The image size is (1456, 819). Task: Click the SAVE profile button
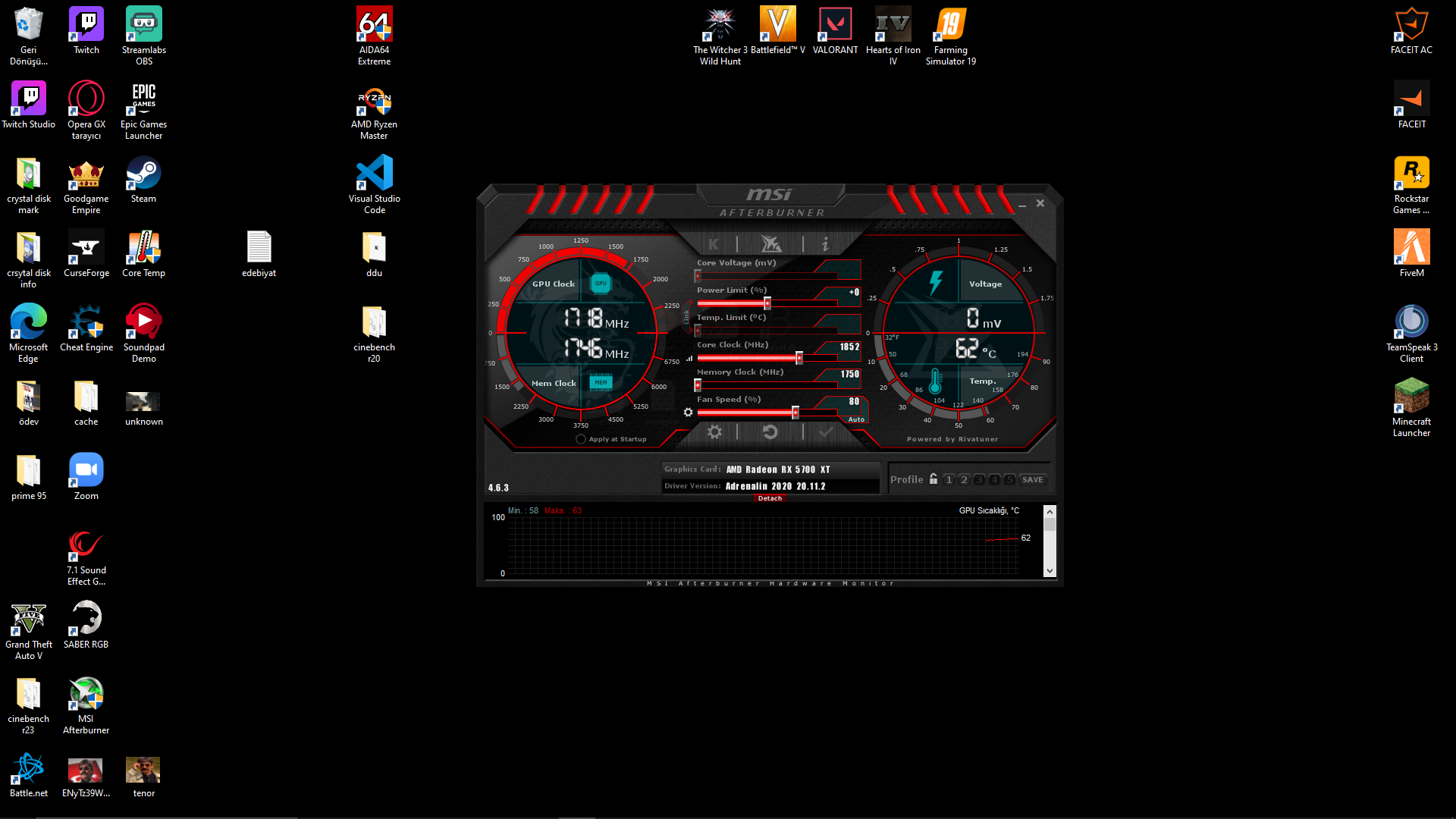(x=1032, y=480)
